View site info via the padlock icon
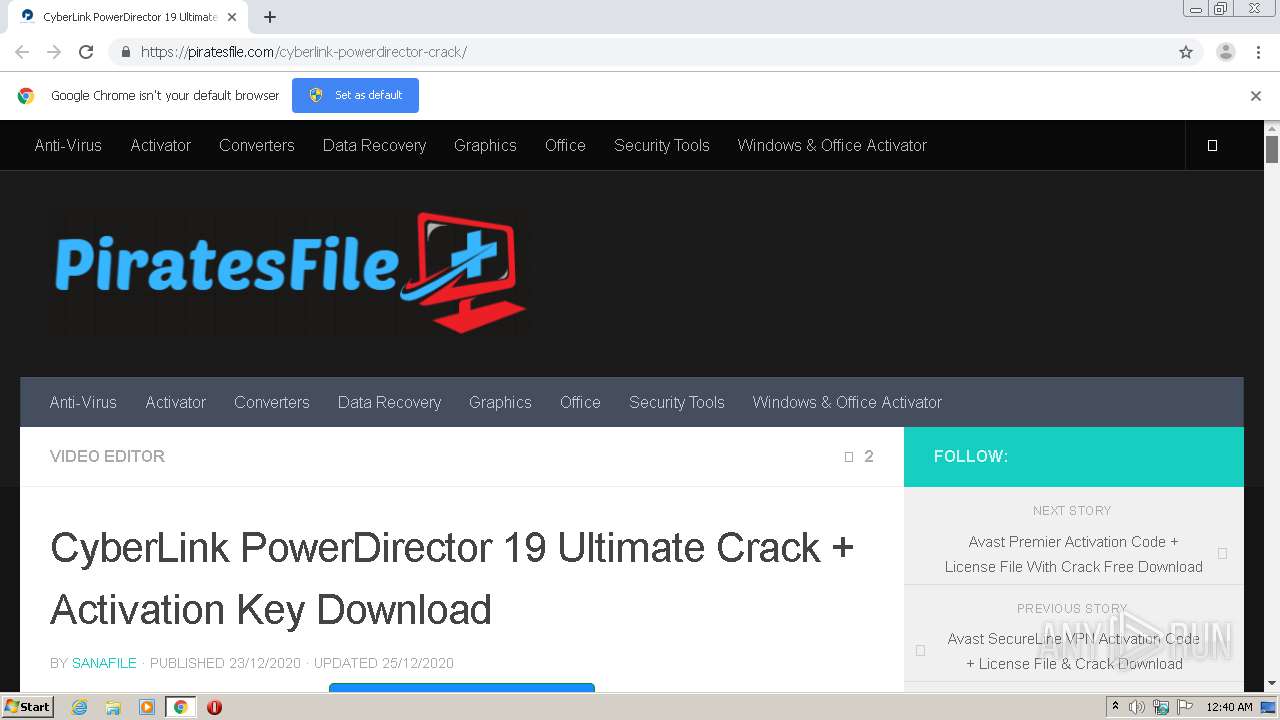This screenshot has width=1280, height=720. pos(125,52)
